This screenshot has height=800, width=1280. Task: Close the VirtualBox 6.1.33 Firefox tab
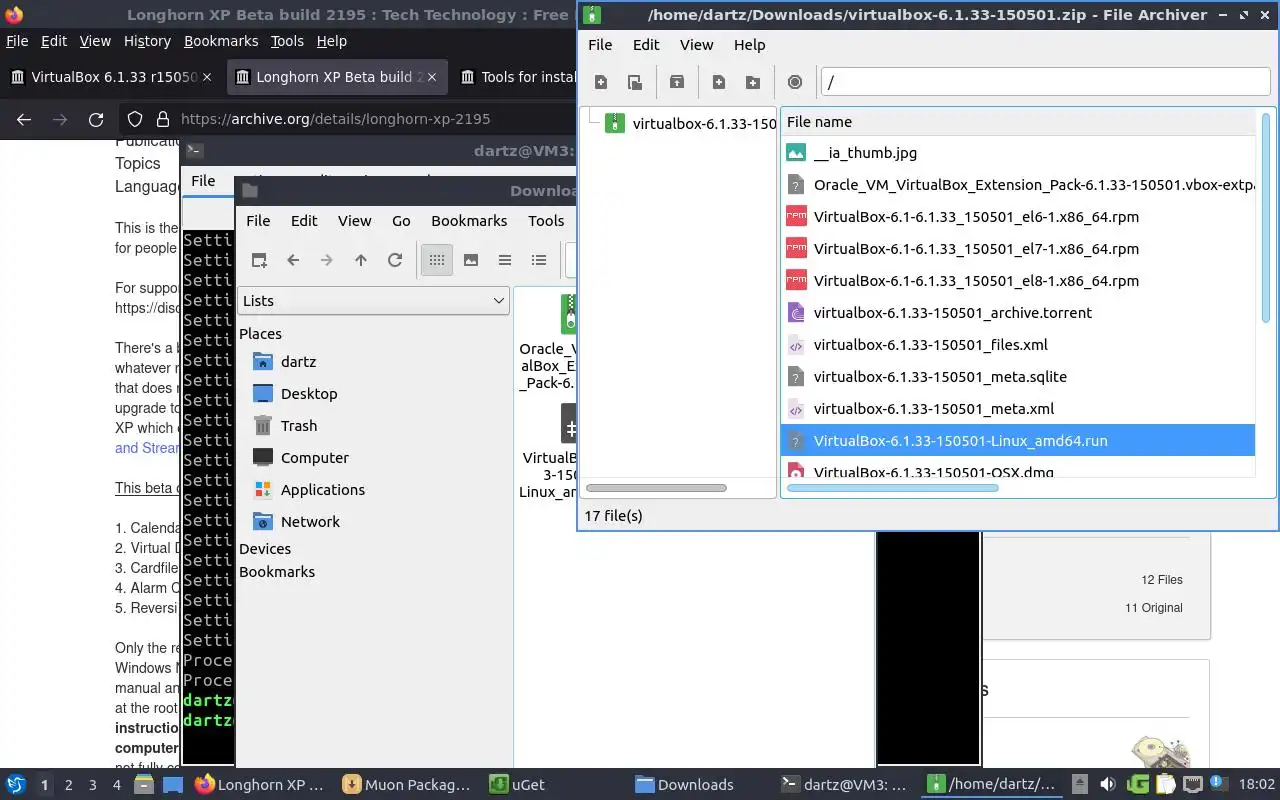tap(207, 77)
